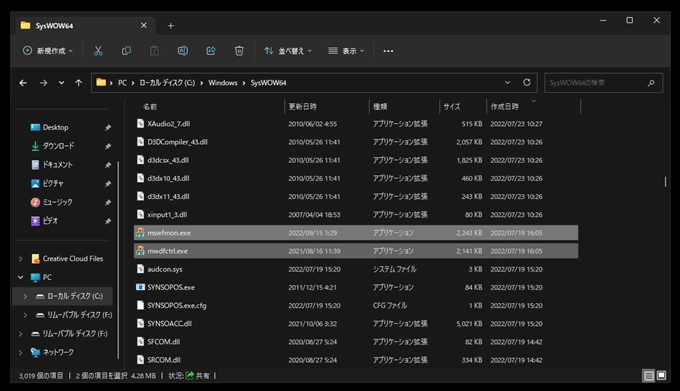Click the SysWOW64 search field

point(603,83)
